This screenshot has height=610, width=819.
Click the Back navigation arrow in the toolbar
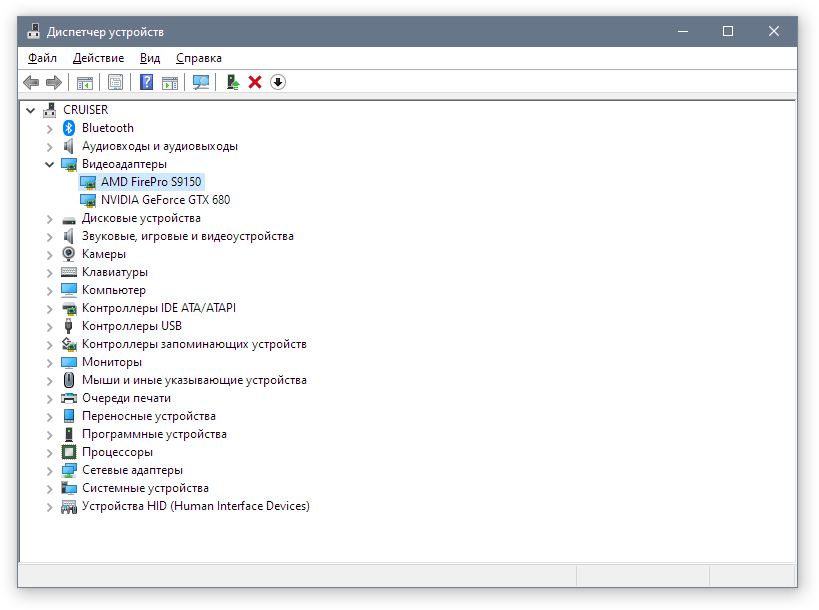31,82
